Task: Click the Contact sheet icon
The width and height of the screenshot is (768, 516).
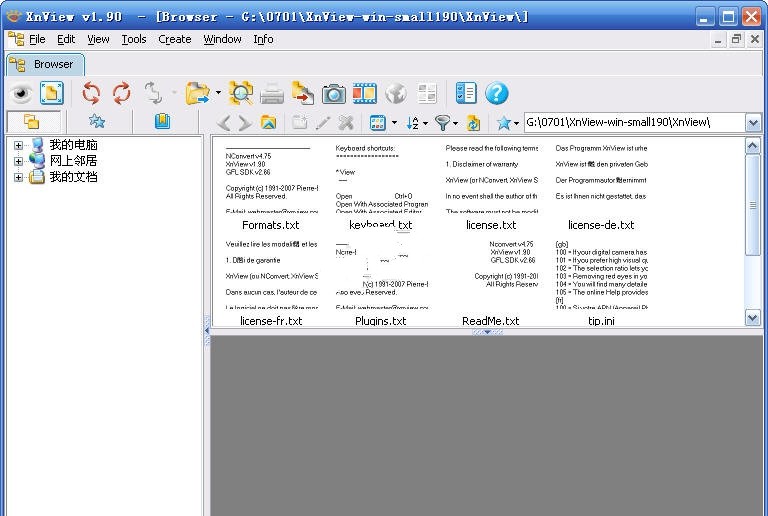Action: [427, 93]
